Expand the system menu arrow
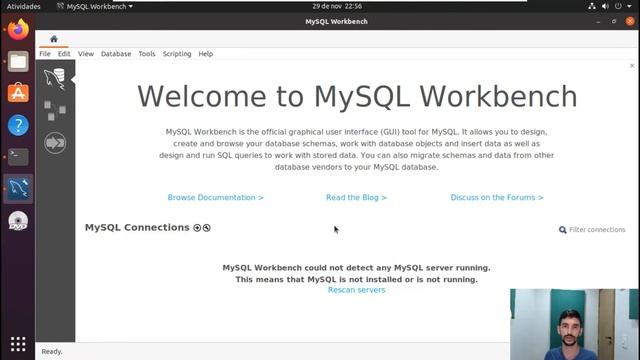The height and width of the screenshot is (360, 640). 629,6
